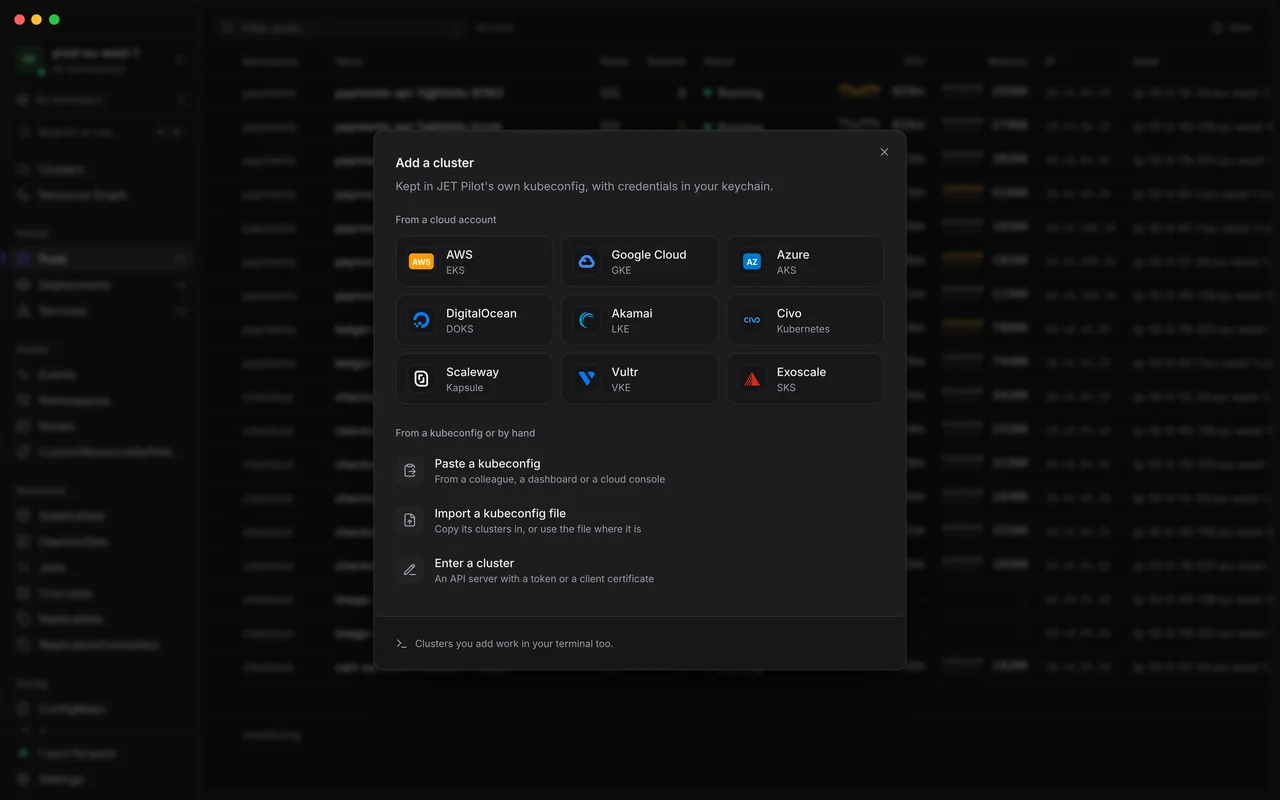Click the 'Add a cluster' dialog title

(435, 163)
